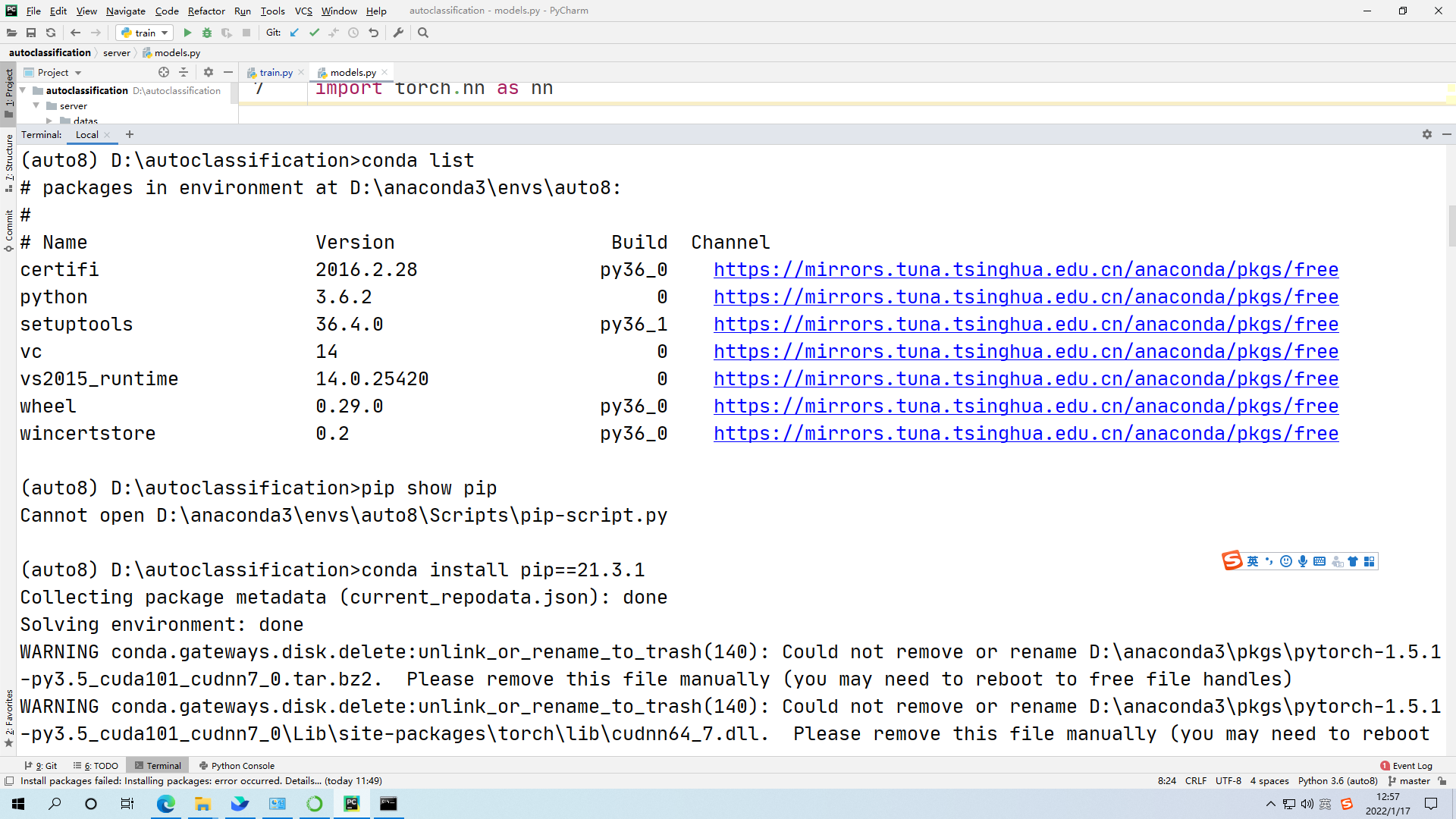Toggle the Commit side panel
1456x819 pixels.
pyautogui.click(x=9, y=231)
